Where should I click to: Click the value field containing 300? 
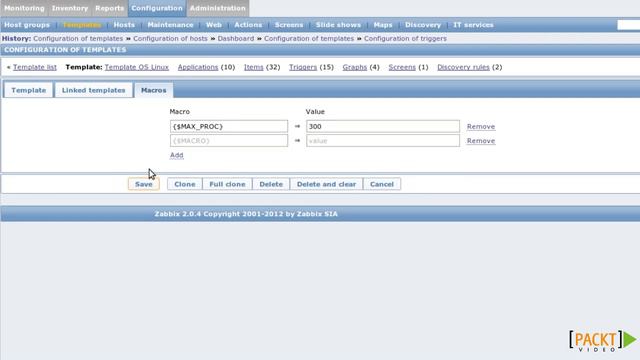click(x=383, y=127)
